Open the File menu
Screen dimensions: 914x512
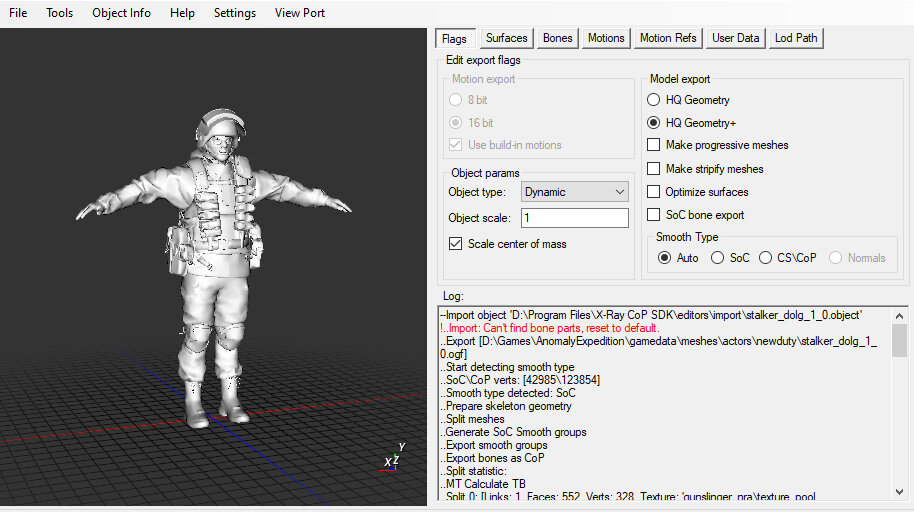(x=18, y=13)
